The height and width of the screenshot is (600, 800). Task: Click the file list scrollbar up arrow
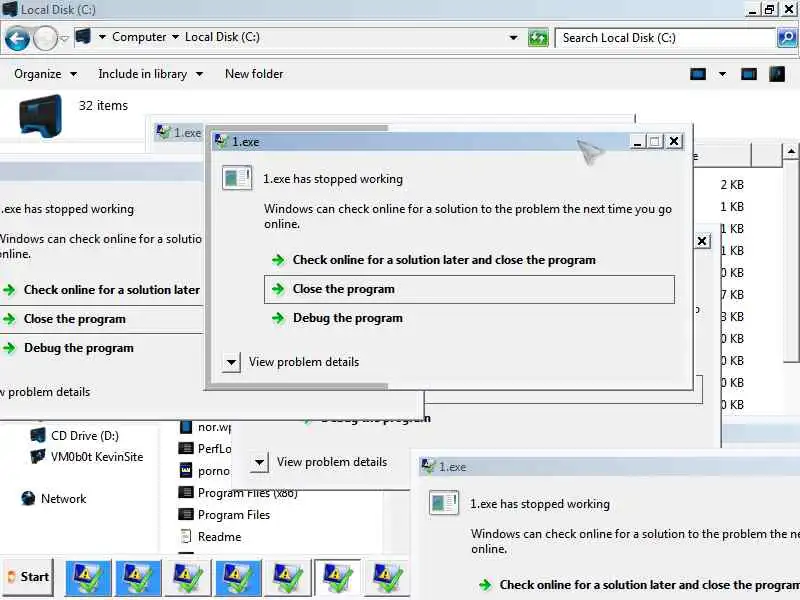791,152
